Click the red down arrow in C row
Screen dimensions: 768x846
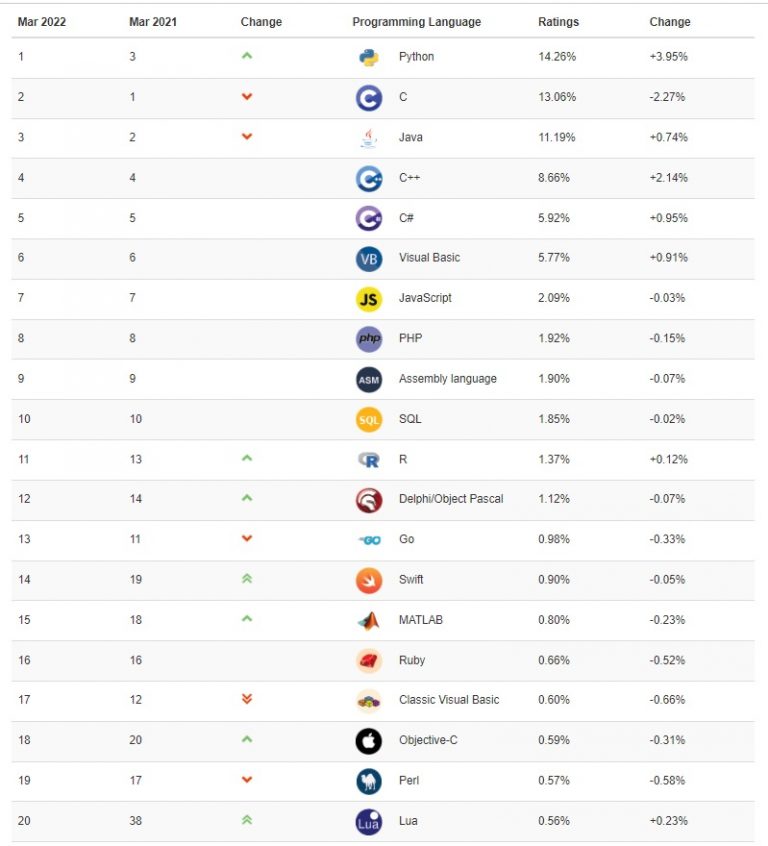click(x=247, y=97)
